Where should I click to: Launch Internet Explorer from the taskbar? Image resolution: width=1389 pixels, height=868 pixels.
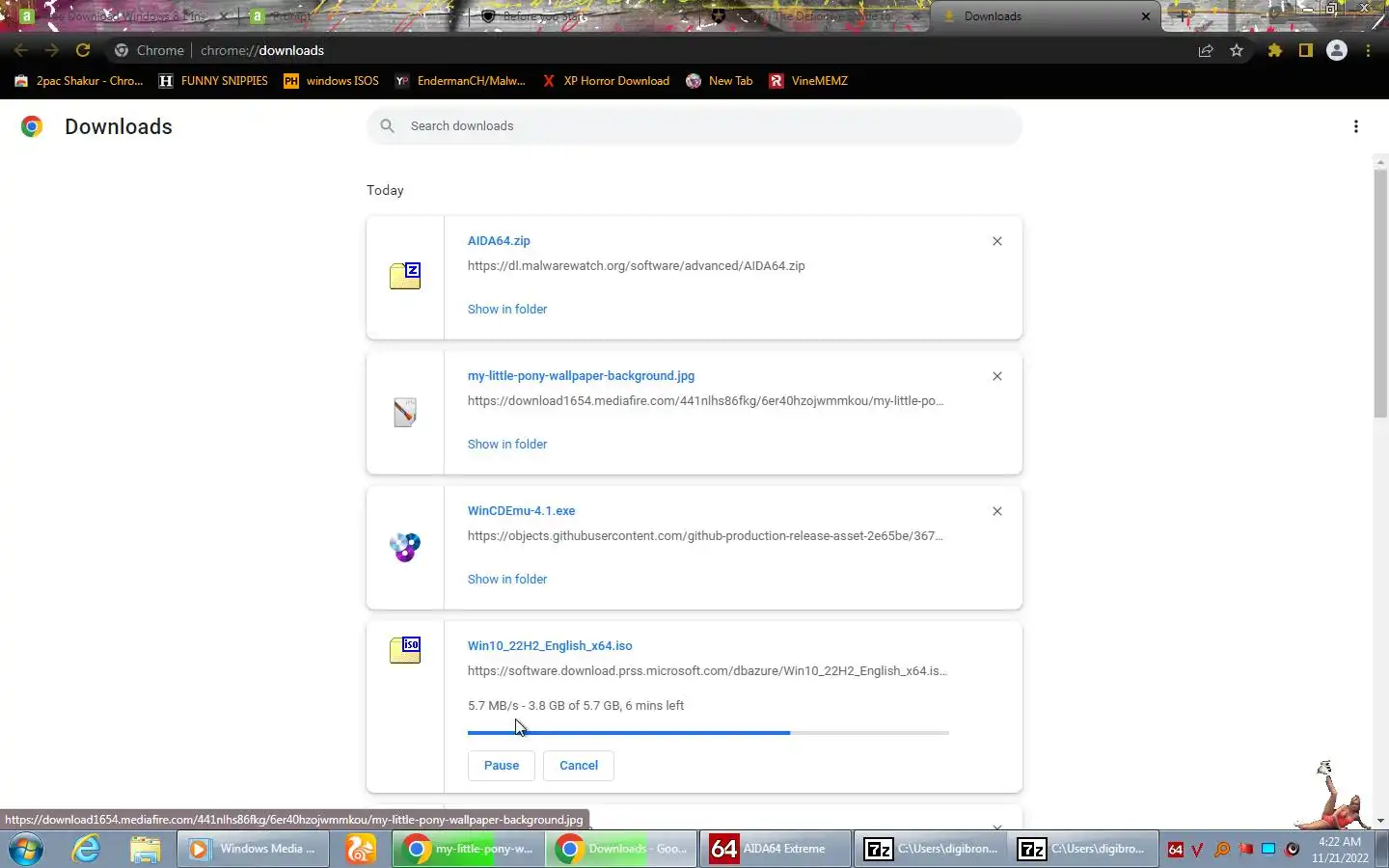pyautogui.click(x=86, y=849)
